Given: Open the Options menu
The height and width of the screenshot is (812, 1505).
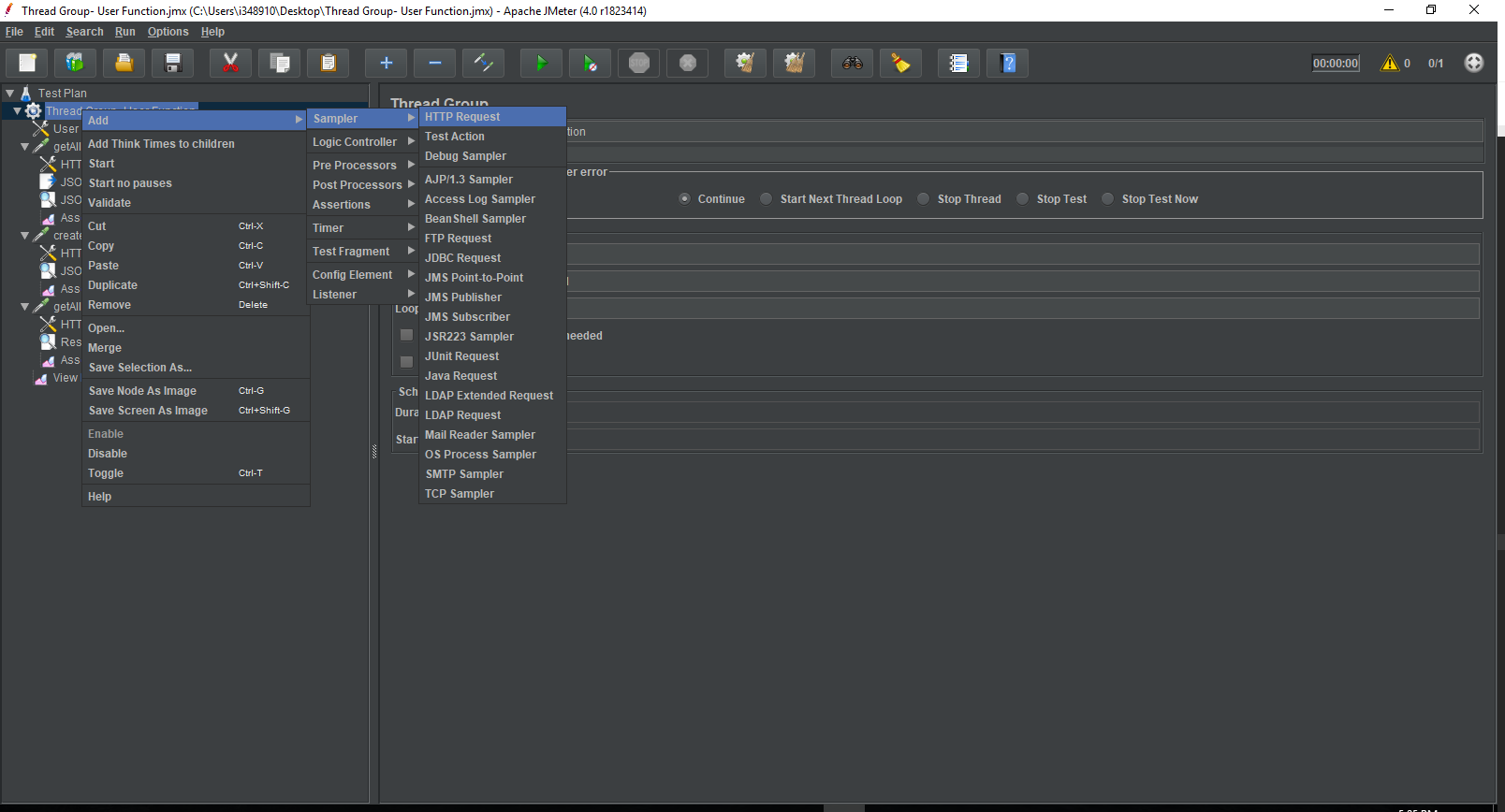Looking at the screenshot, I should point(168,32).
